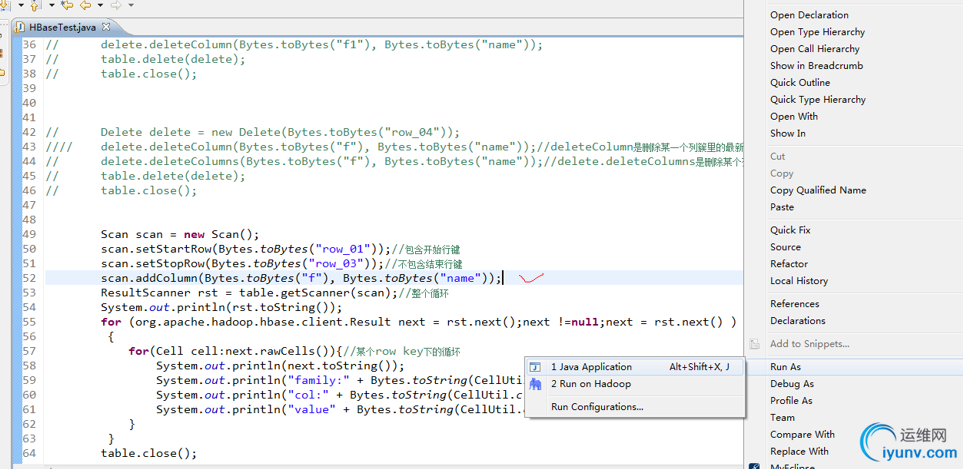Select Paste from context menu
This screenshot has height=469, width=963.
coord(782,207)
